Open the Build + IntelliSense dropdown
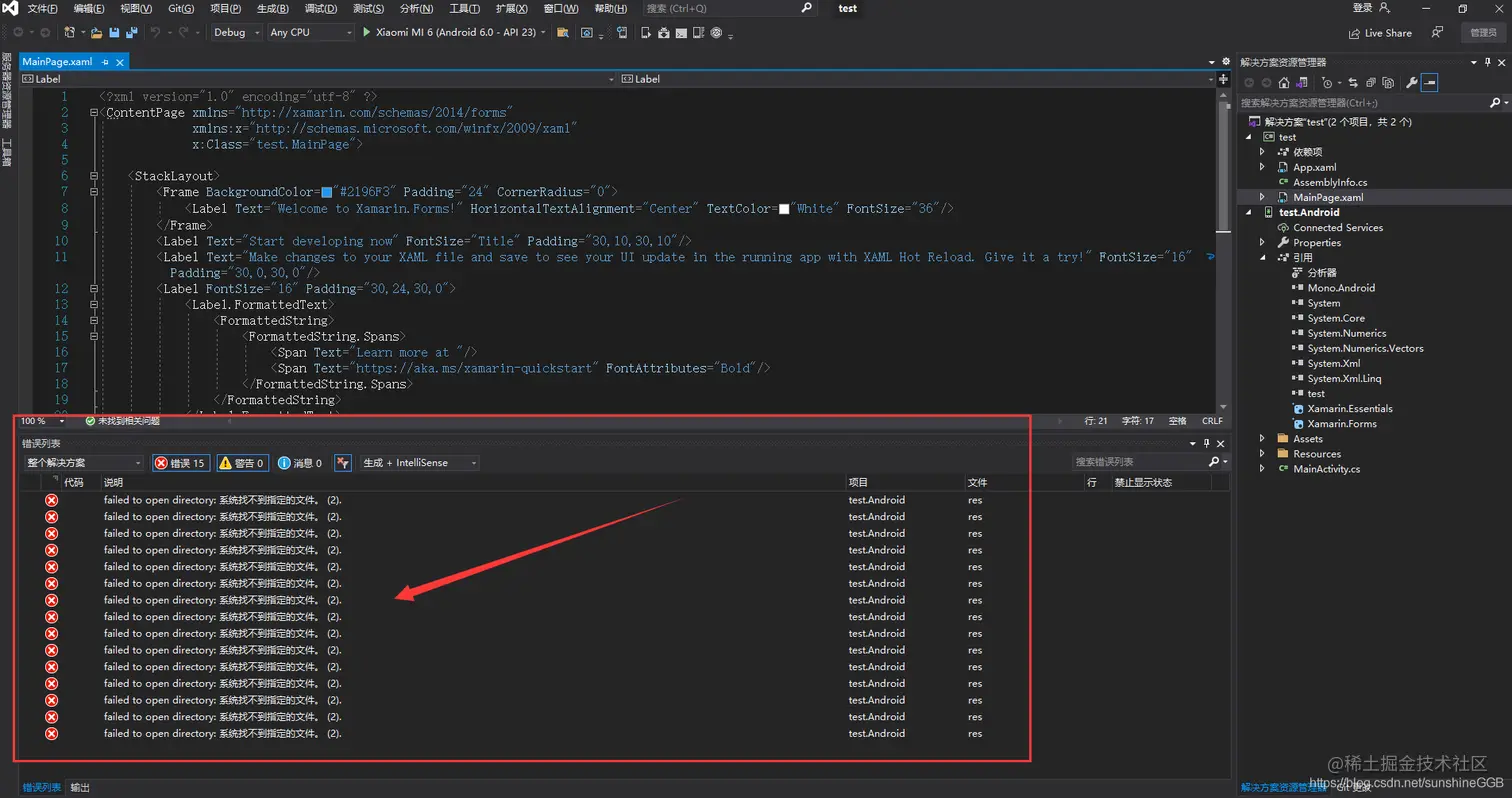The height and width of the screenshot is (798, 1512). coord(419,463)
